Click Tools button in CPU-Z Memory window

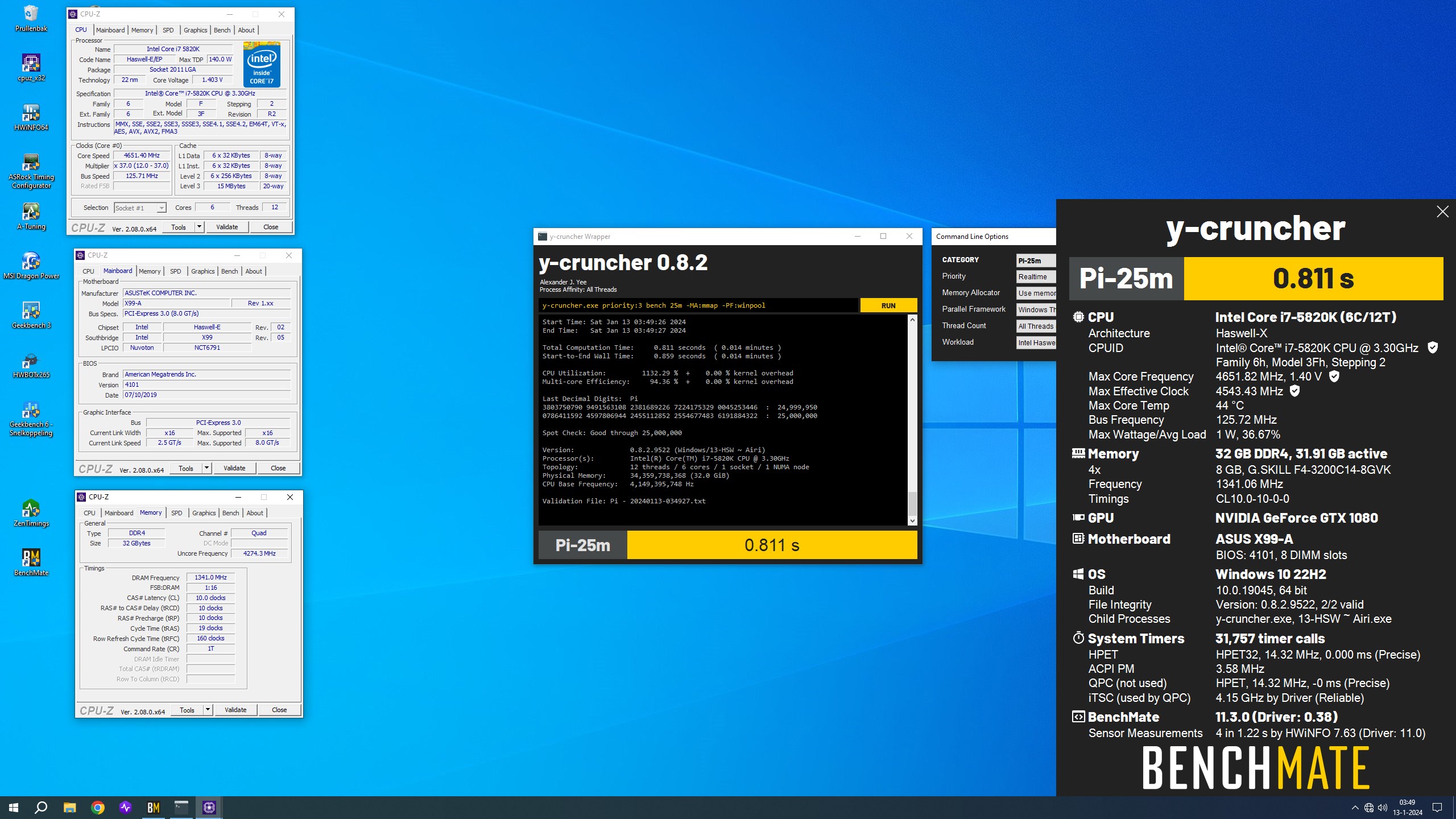187,710
